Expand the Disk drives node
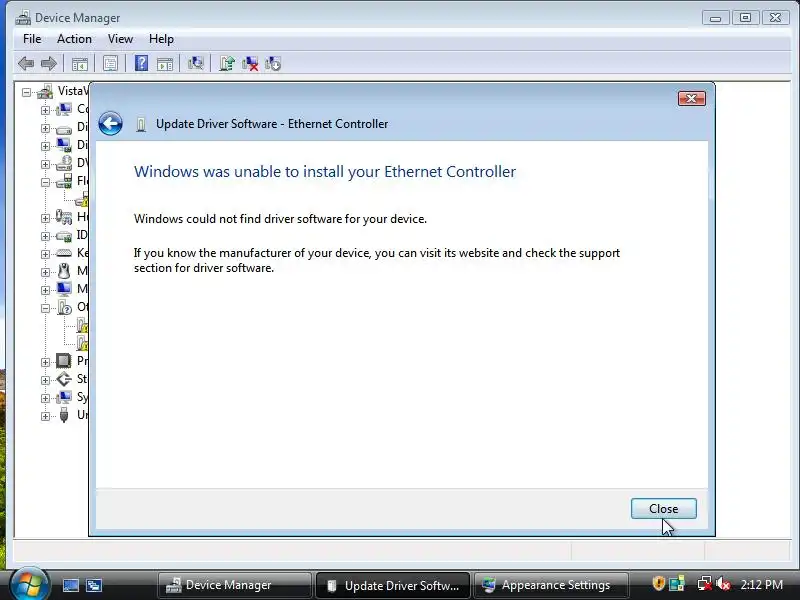Screen dimensions: 800x600 pos(45,128)
